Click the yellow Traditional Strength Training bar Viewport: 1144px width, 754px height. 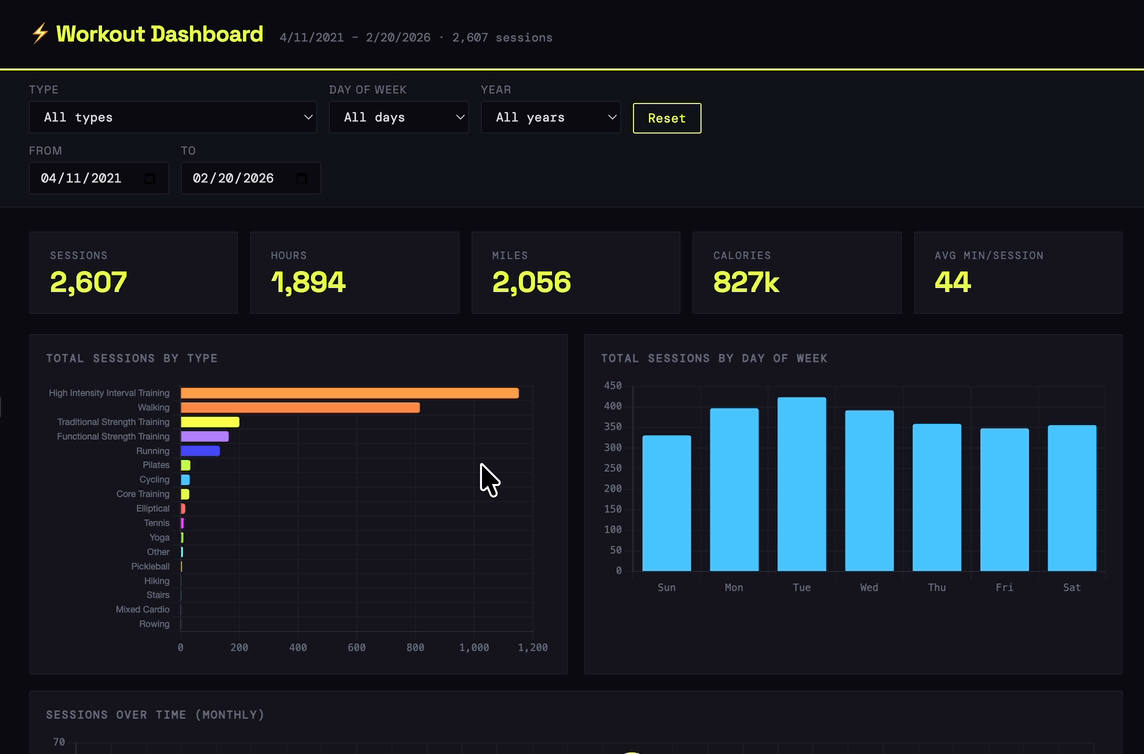pyautogui.click(x=210, y=422)
